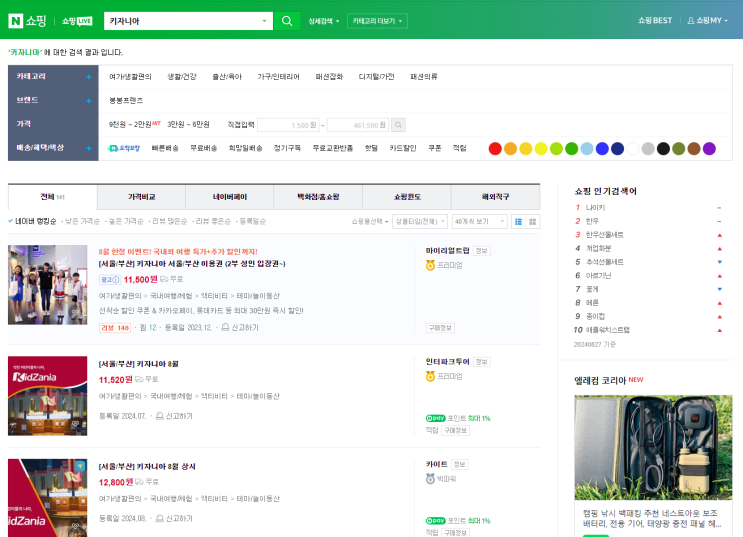Click the 프리미엄 medal icon under 마이리얼트립
Image resolution: width=743 pixels, height=537 pixels.
coord(430,265)
